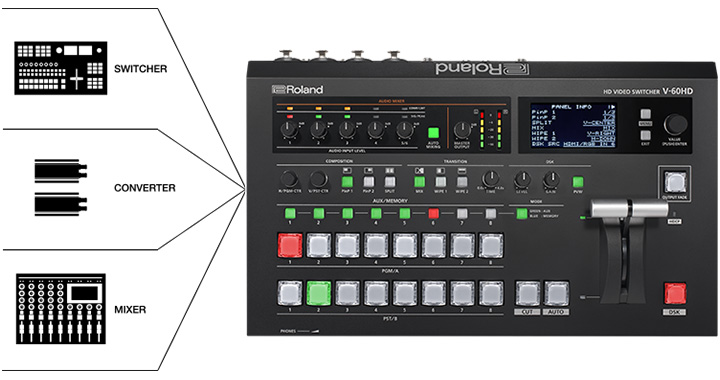
Task: Click the T-bar video fader handle
Action: (629, 209)
